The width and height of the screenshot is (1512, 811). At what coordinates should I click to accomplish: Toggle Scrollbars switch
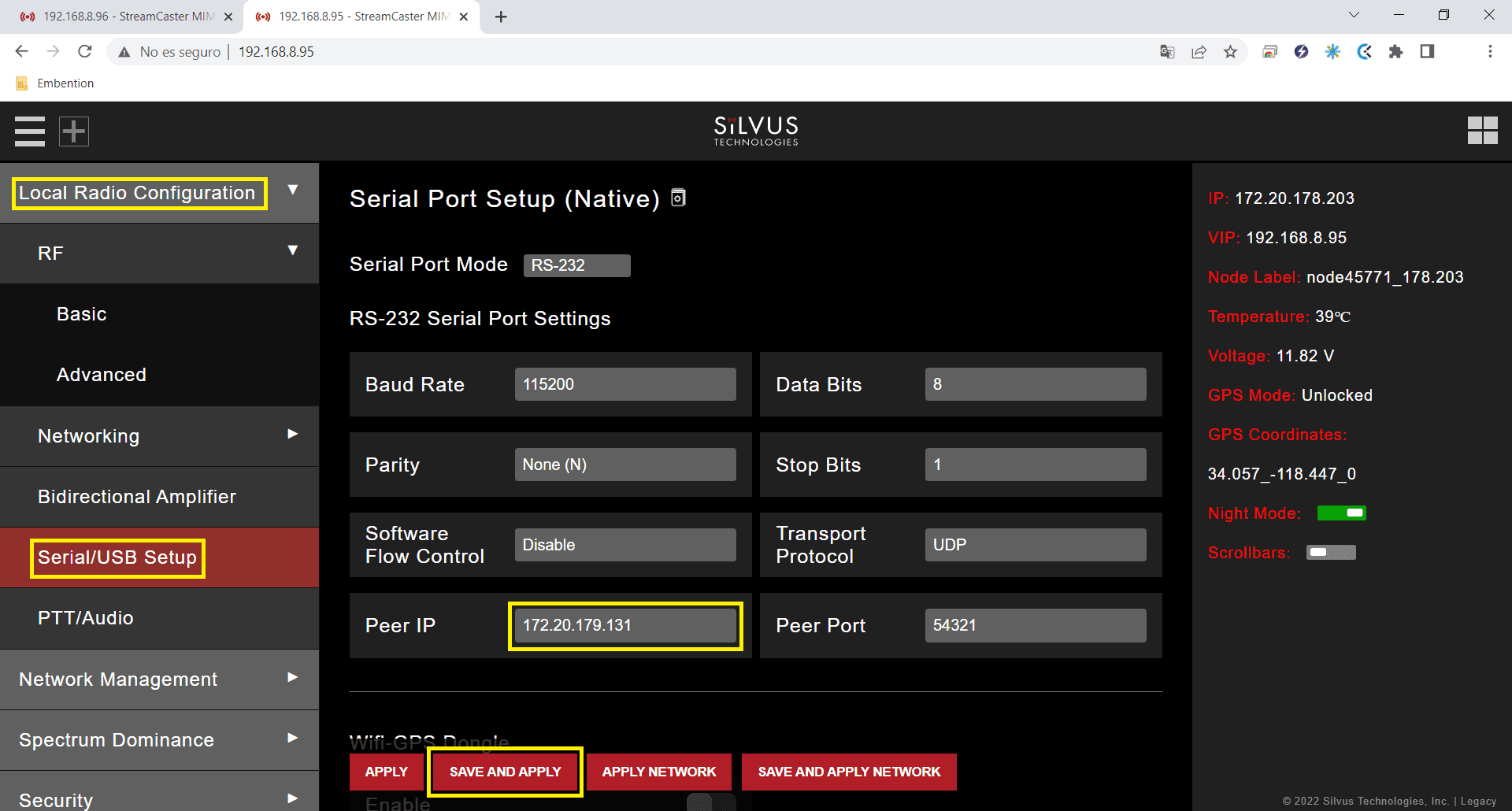1331,553
